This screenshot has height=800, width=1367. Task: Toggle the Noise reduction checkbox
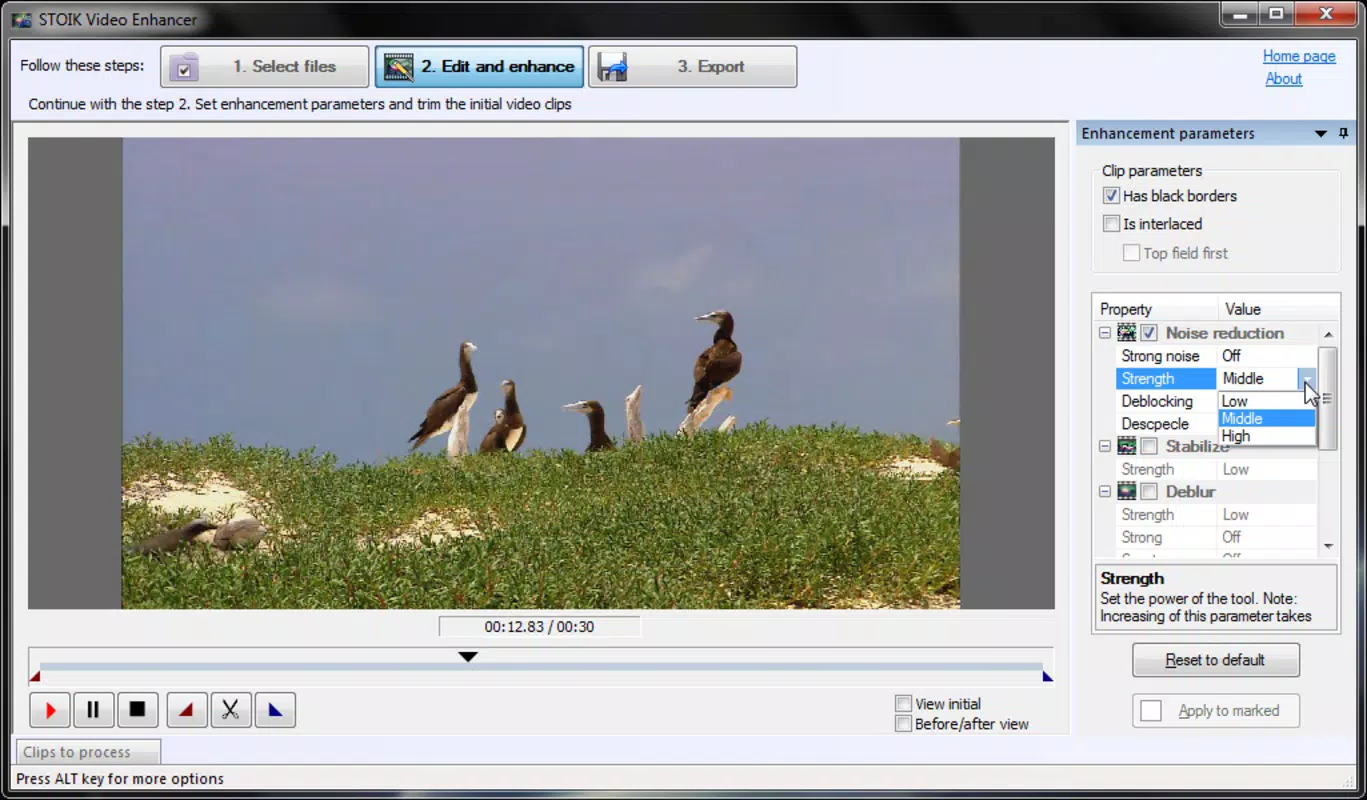[1149, 333]
